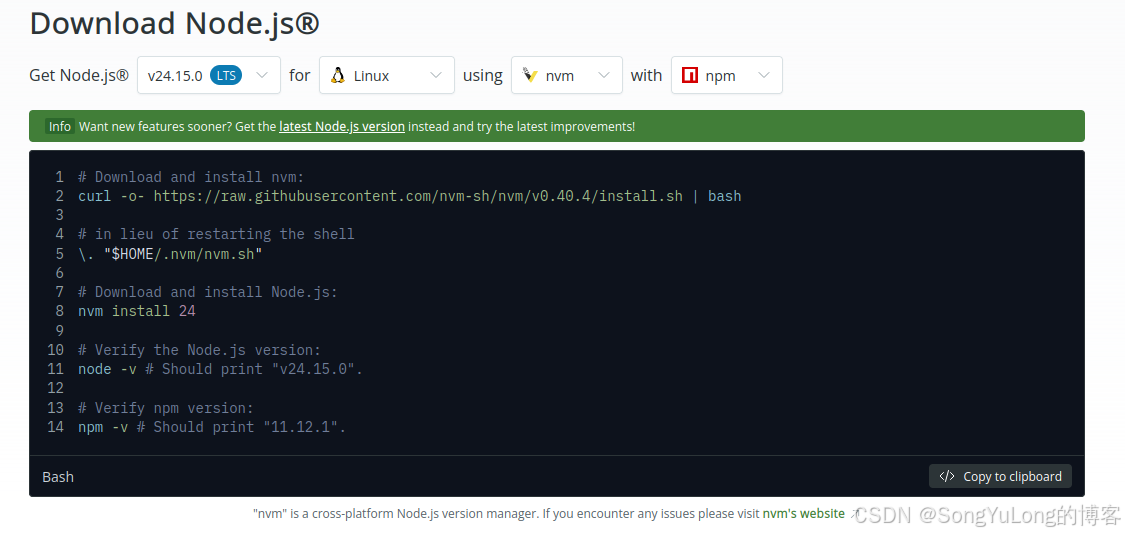Click the nvm install 24 line
1125x535 pixels.
(136, 311)
